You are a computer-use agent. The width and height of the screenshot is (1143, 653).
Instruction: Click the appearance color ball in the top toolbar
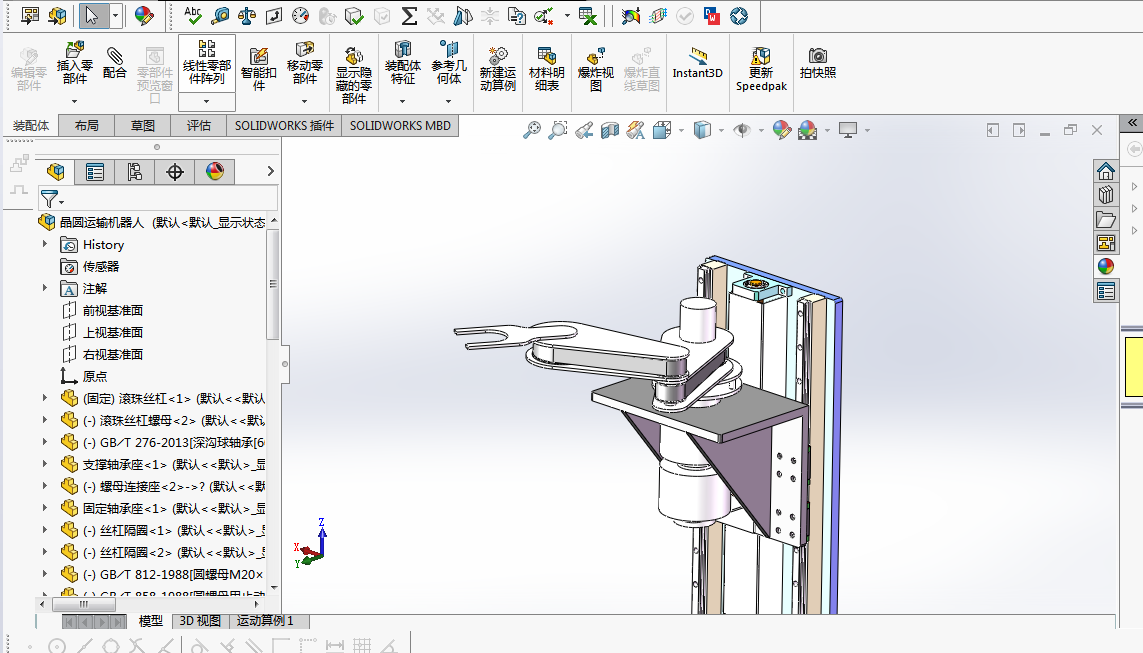[x=144, y=15]
